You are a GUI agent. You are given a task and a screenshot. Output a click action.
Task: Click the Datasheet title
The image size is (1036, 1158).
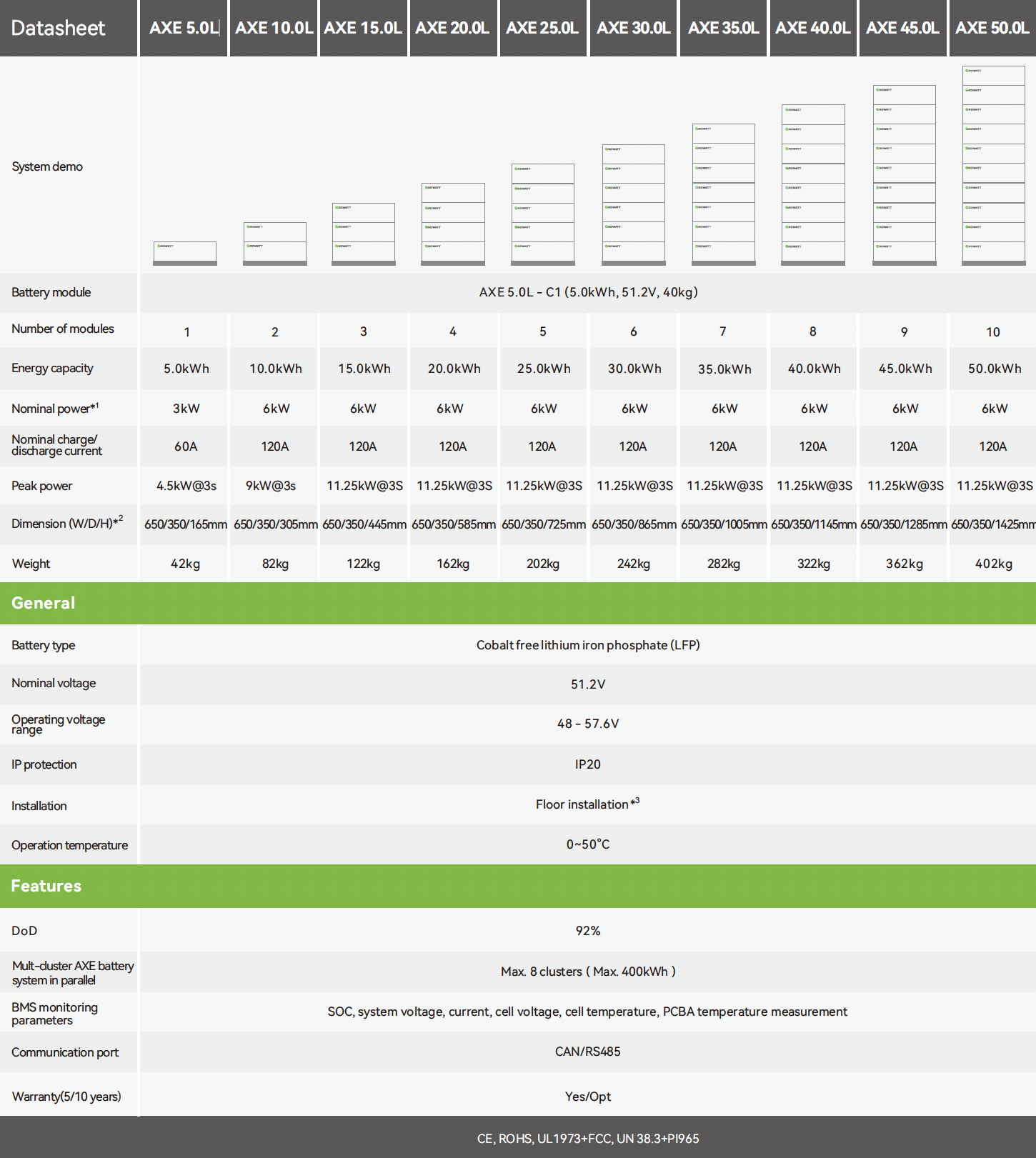click(x=58, y=28)
